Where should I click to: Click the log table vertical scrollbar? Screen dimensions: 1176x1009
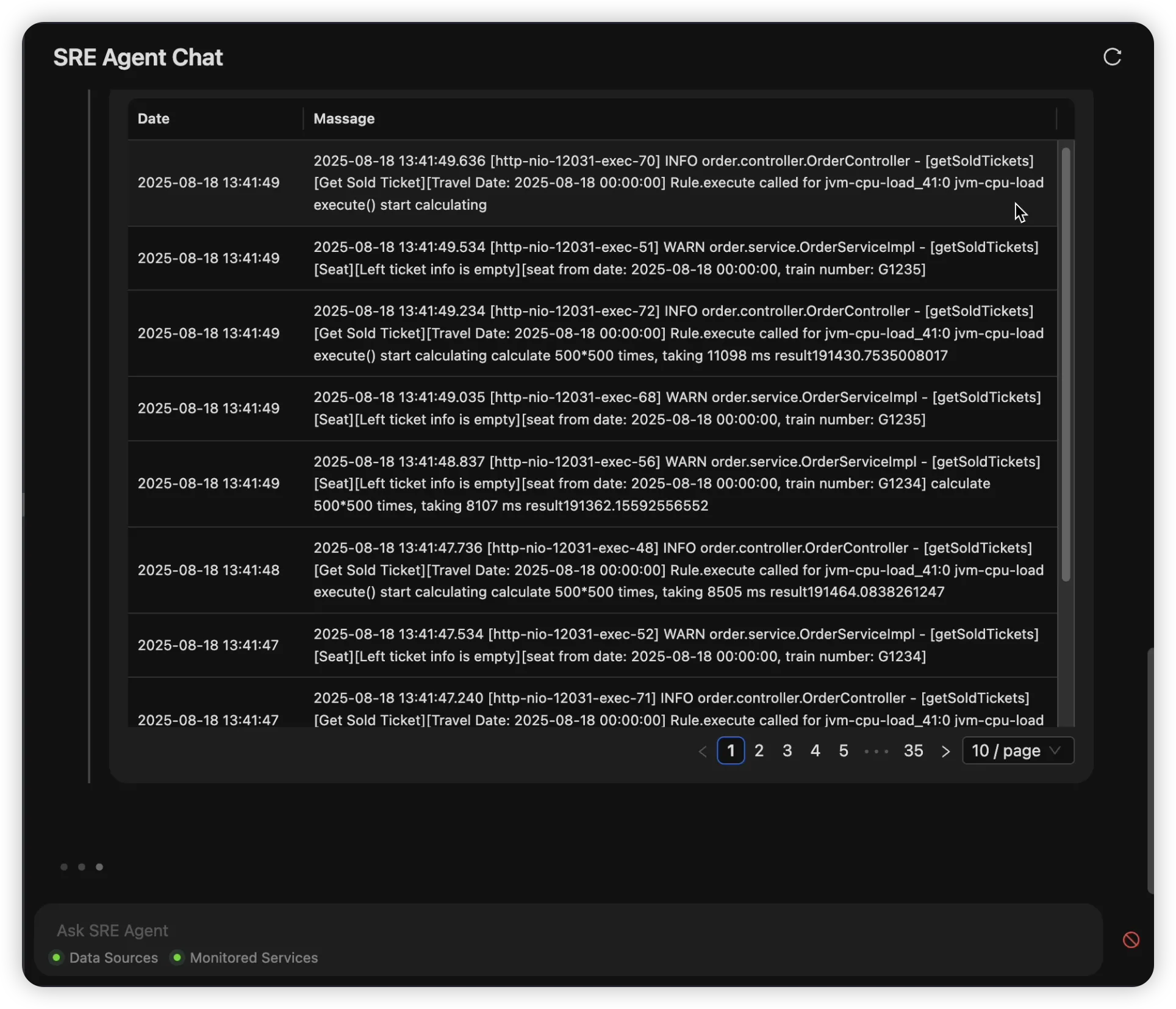pyautogui.click(x=1066, y=364)
